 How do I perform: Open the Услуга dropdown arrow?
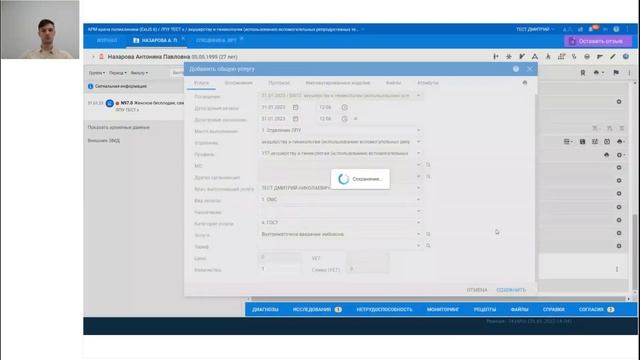point(418,234)
